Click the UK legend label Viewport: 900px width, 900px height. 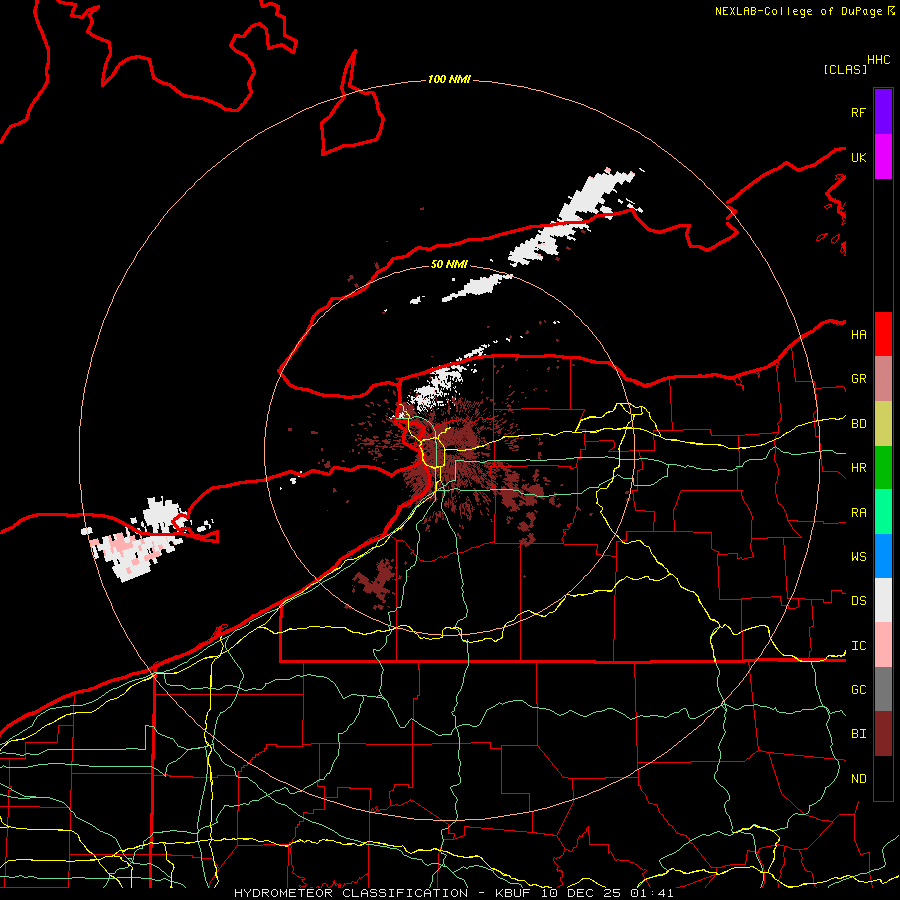tap(858, 157)
